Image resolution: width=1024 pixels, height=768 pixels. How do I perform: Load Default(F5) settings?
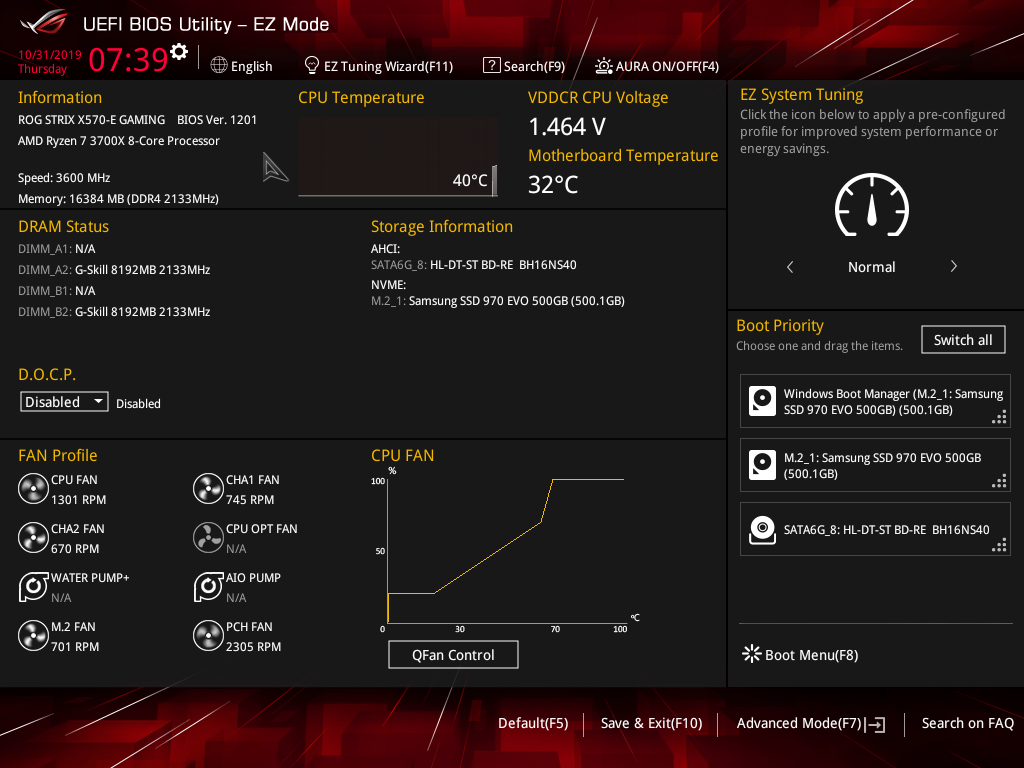(x=533, y=723)
